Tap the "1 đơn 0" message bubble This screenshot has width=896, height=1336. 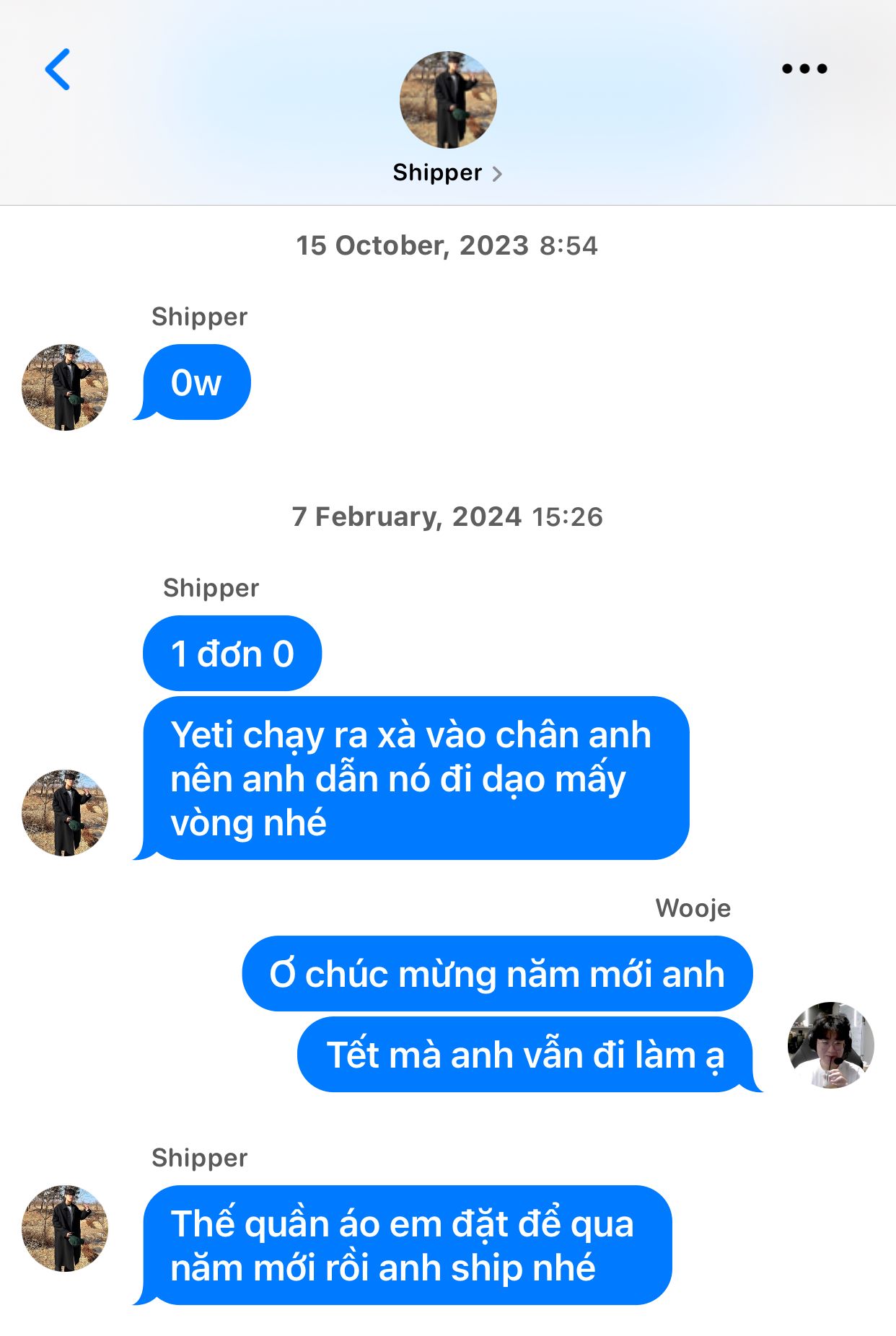click(x=232, y=654)
